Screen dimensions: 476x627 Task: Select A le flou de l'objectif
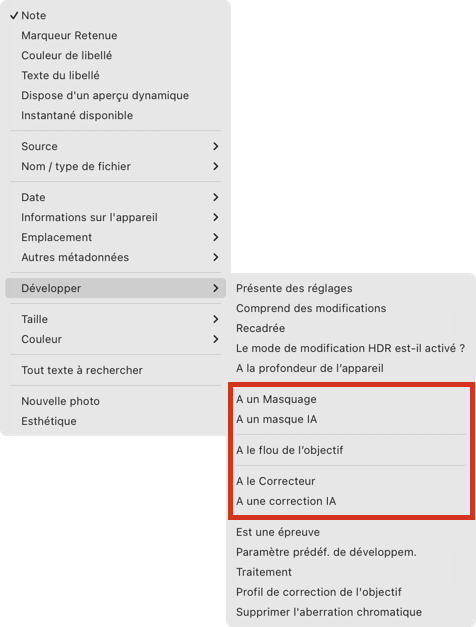(351, 450)
